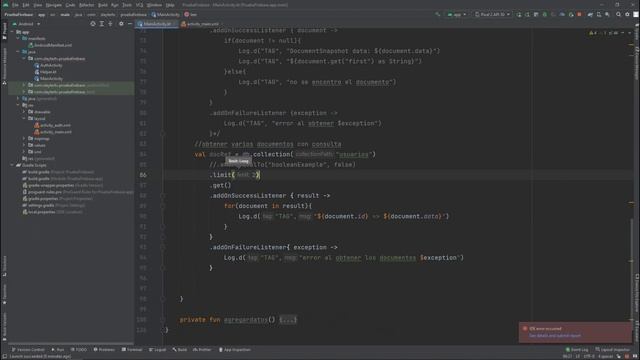Image resolution: width=640 pixels, height=360 pixels.
Task: Open the Build menu
Action: [x=103, y=5]
